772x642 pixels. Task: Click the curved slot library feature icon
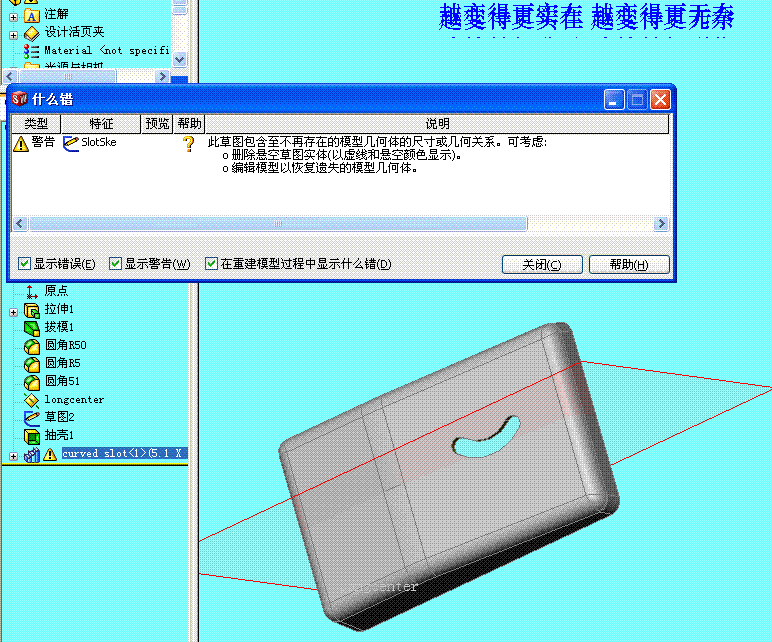[32, 454]
